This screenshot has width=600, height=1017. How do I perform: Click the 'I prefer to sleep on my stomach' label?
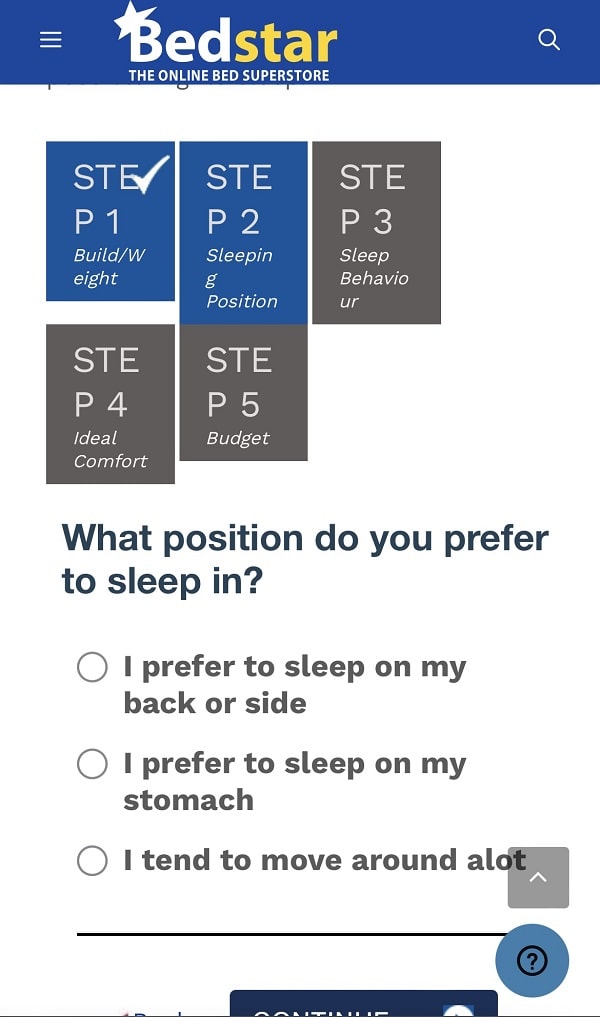pos(294,782)
